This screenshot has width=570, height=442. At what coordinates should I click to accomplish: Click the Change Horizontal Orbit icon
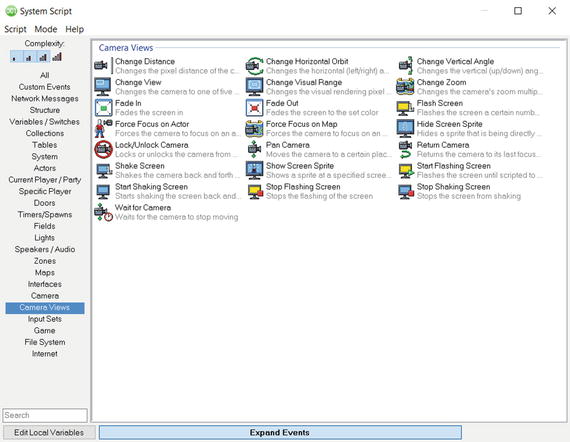[x=254, y=66]
